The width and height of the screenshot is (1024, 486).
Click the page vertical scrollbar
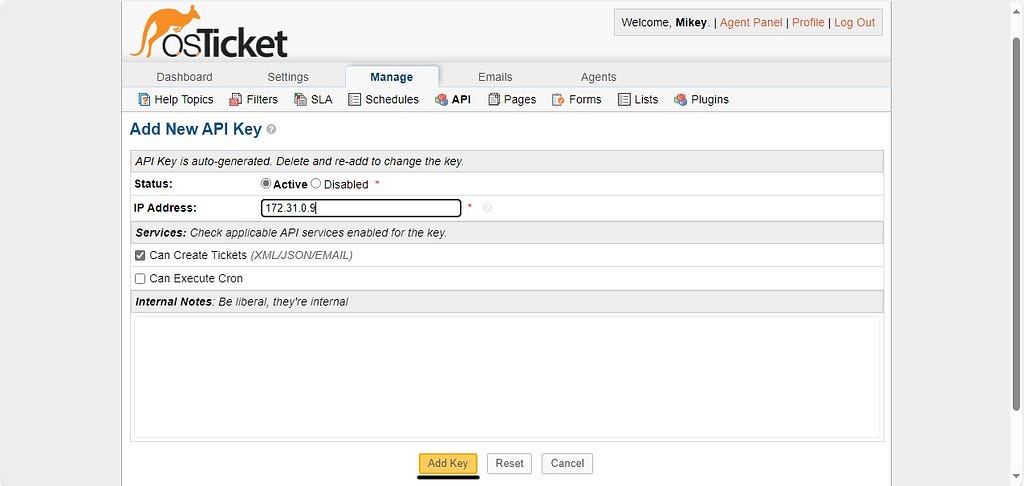1016,223
